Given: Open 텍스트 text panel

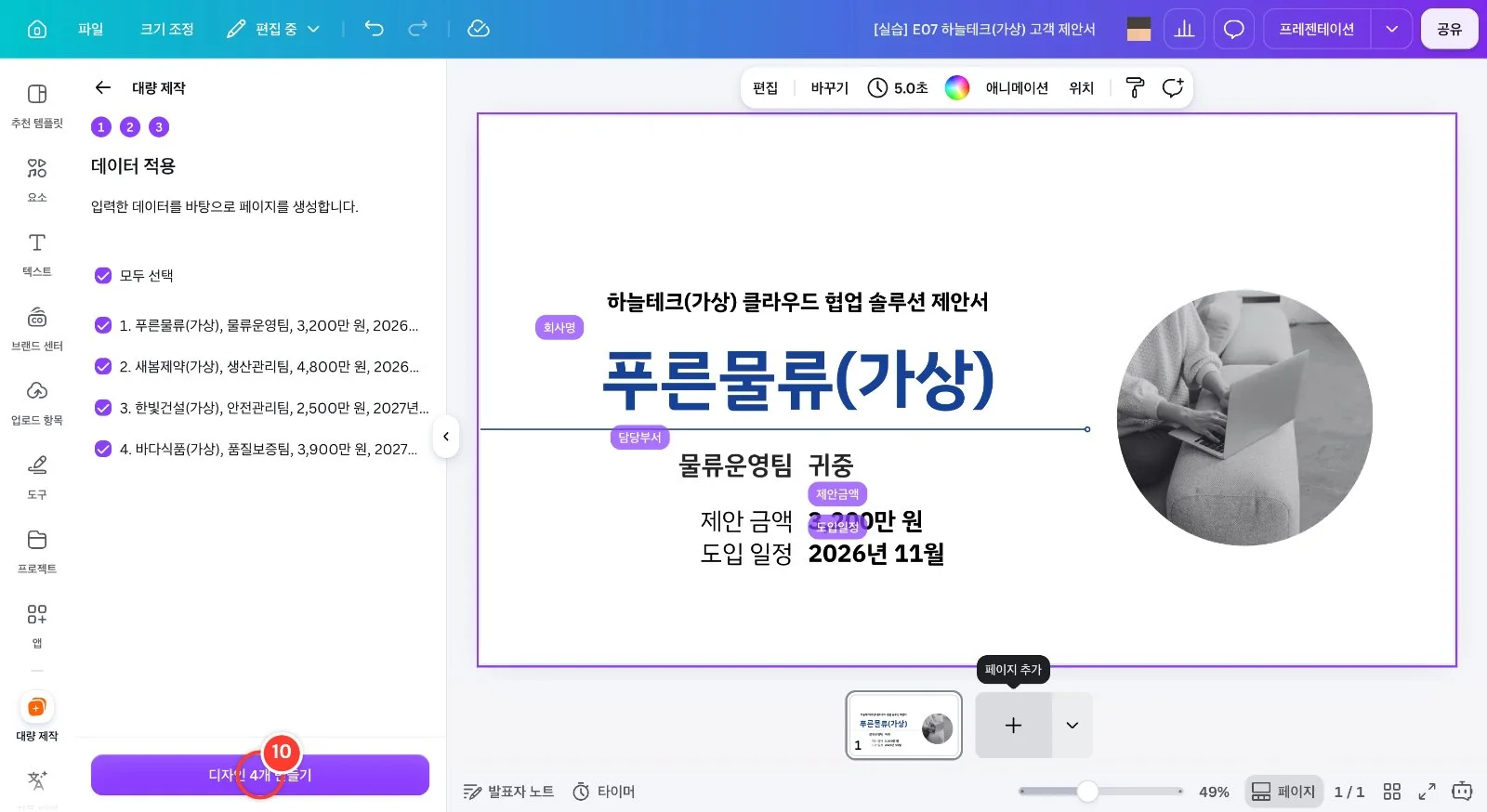Looking at the screenshot, I should 37,254.
